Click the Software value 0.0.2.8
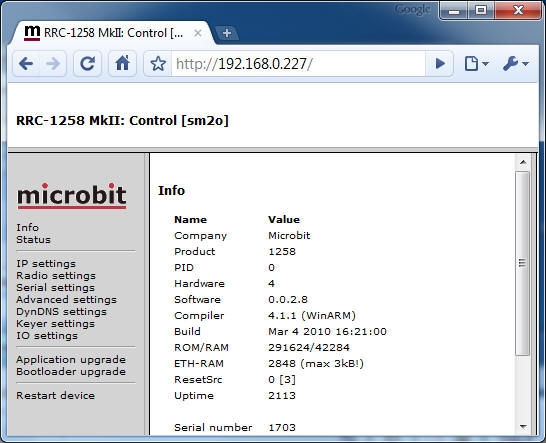This screenshot has width=546, height=443. [x=288, y=300]
